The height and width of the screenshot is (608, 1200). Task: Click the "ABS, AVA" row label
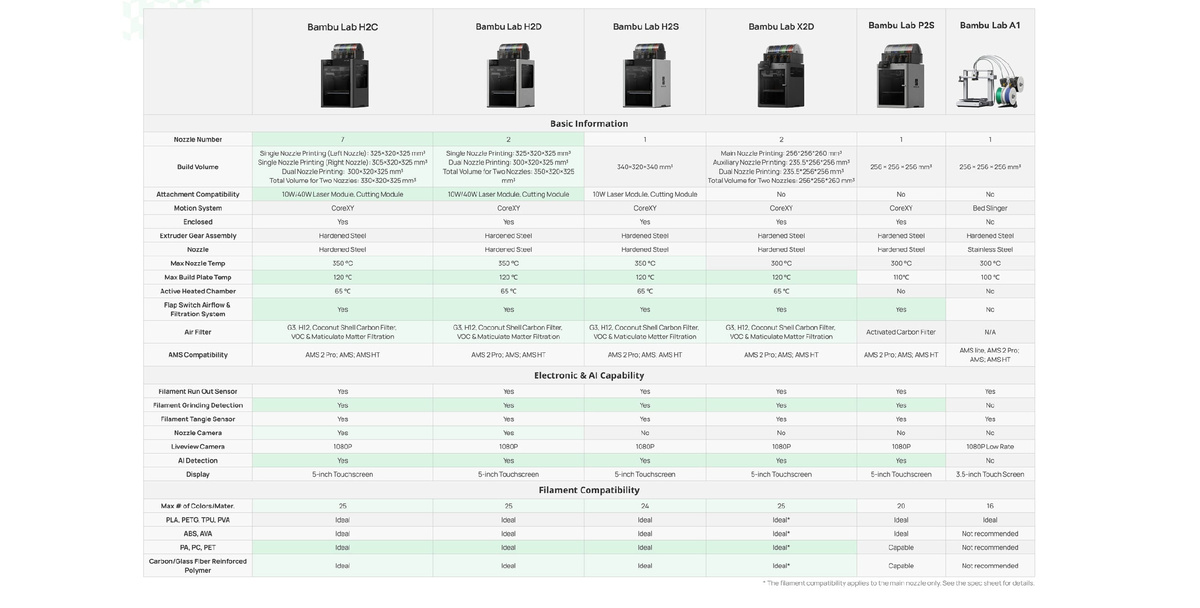tap(198, 534)
